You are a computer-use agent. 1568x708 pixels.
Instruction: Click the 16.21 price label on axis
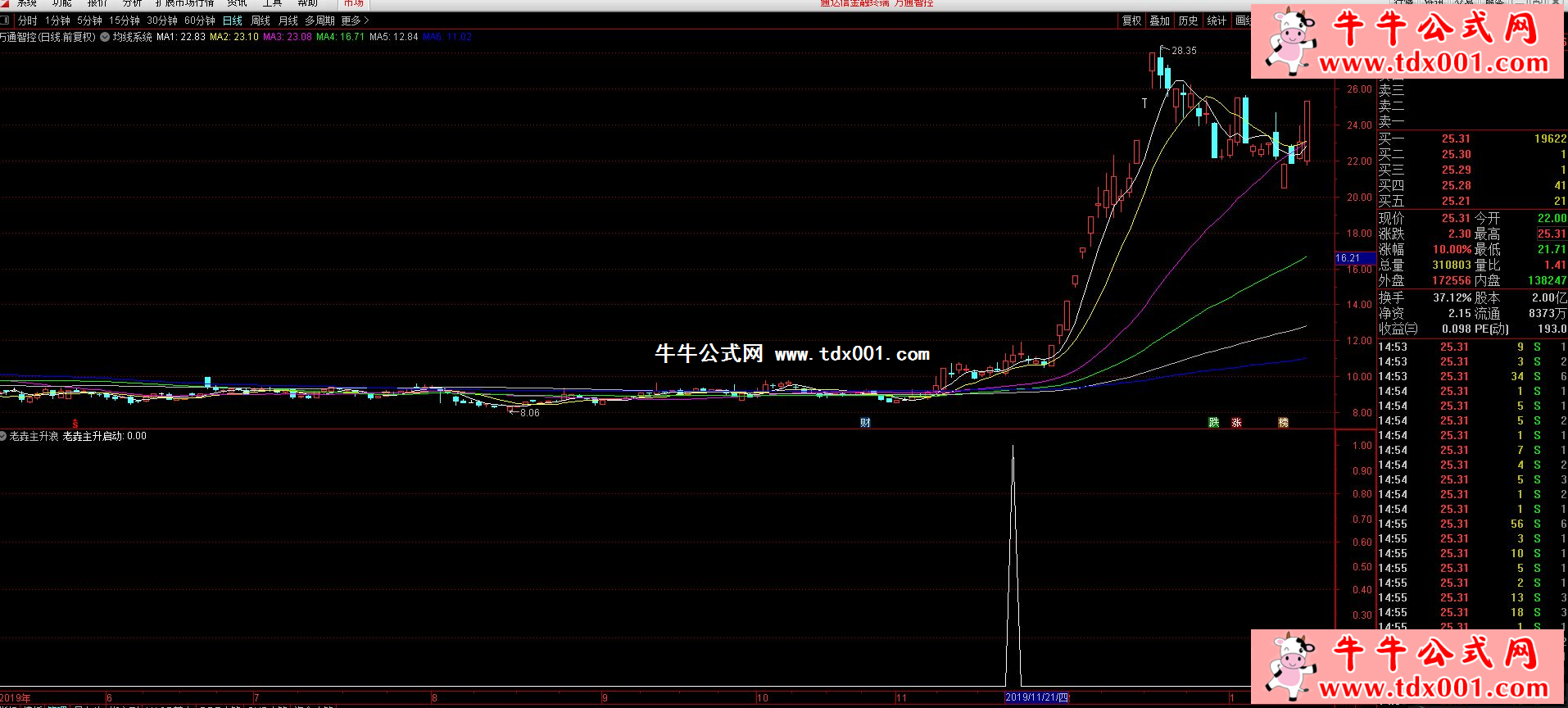coord(1348,258)
